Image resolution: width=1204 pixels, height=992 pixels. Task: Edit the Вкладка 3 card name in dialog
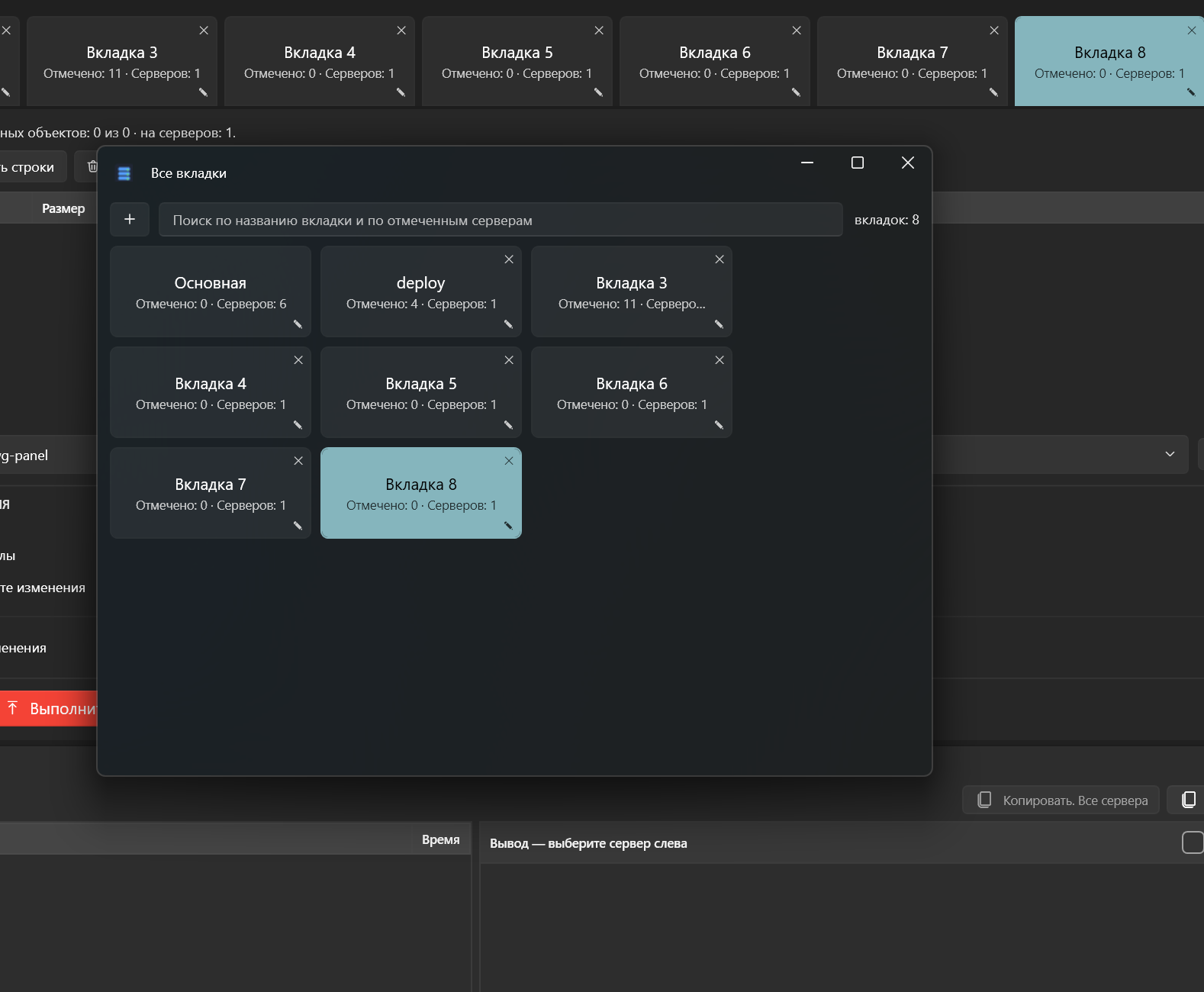click(719, 324)
